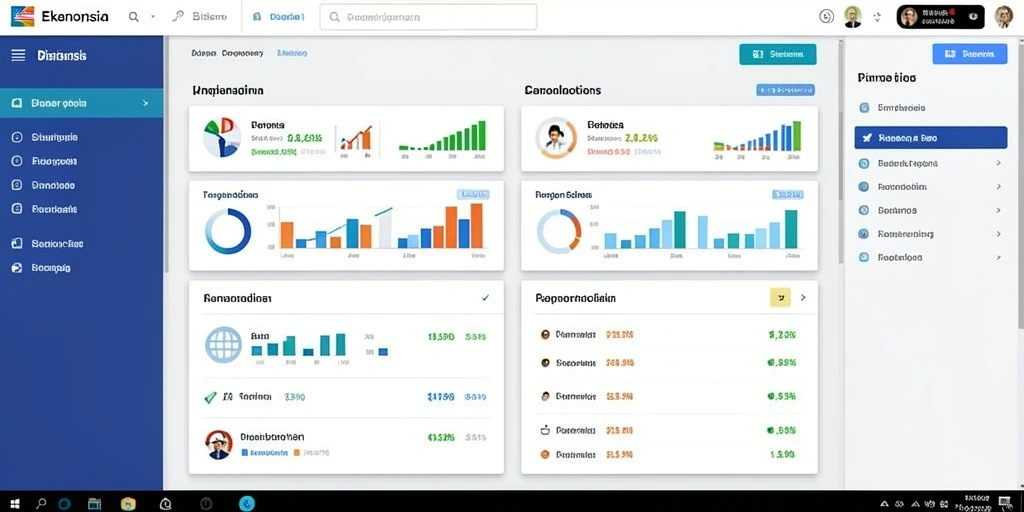Click the clock icon by the header avatar

pos(826,17)
